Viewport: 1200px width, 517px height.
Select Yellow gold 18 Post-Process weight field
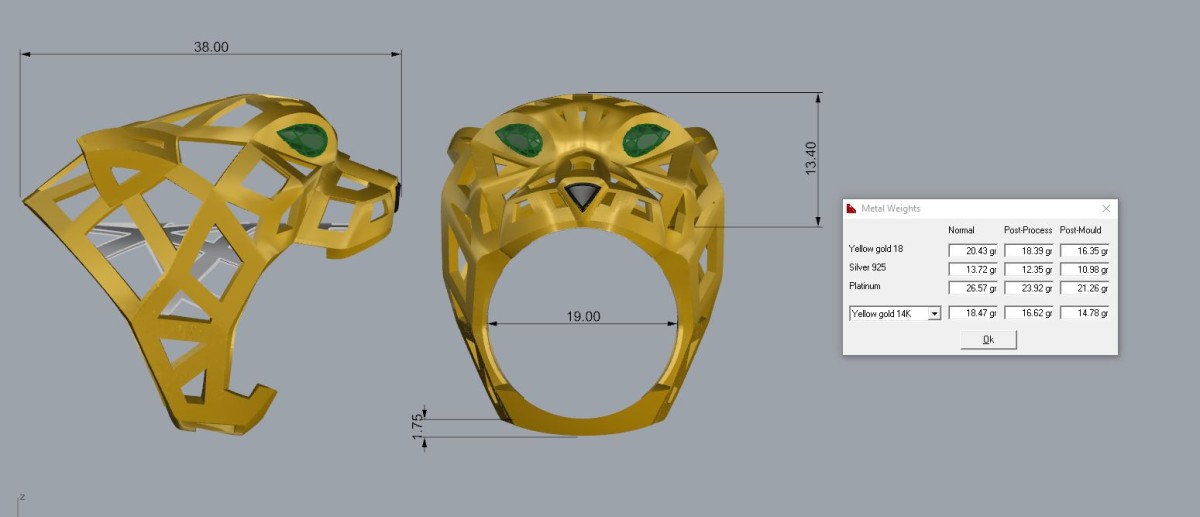point(1029,251)
